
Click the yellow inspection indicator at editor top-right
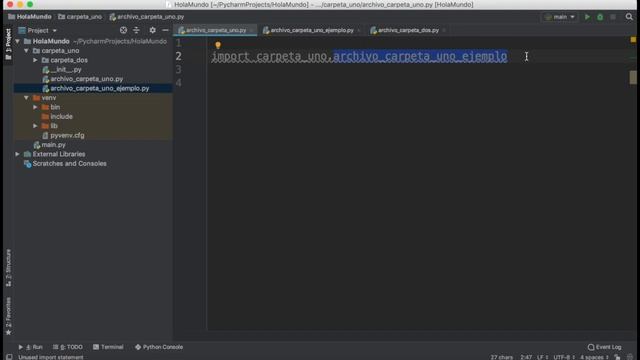click(633, 40)
